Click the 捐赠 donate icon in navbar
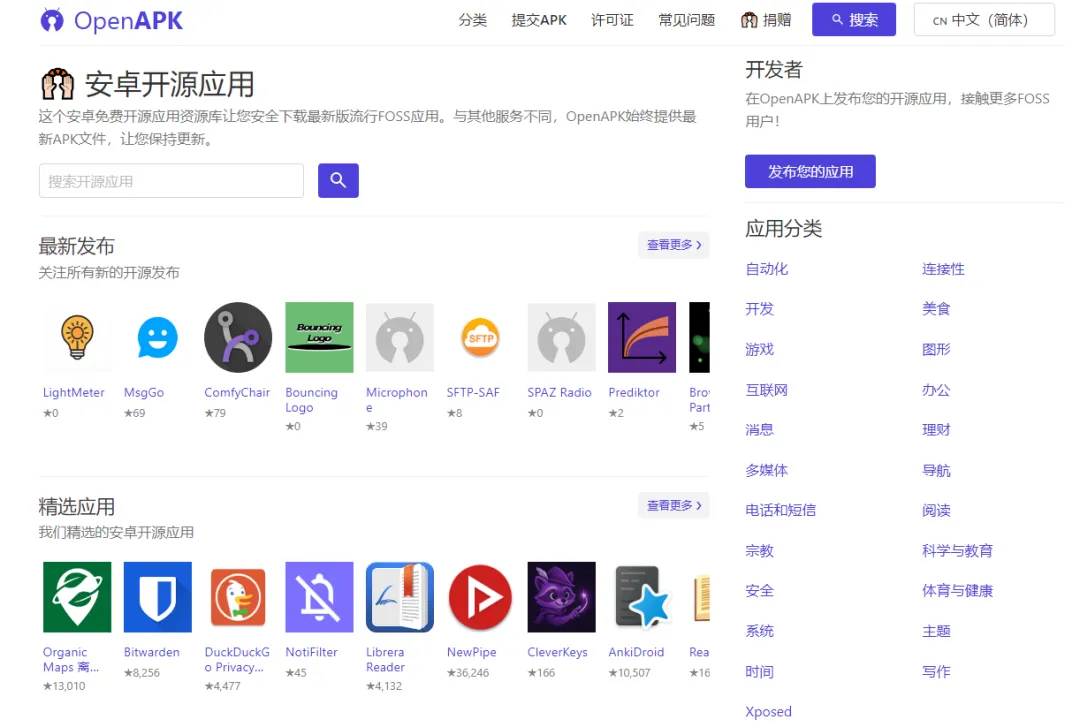 749,21
